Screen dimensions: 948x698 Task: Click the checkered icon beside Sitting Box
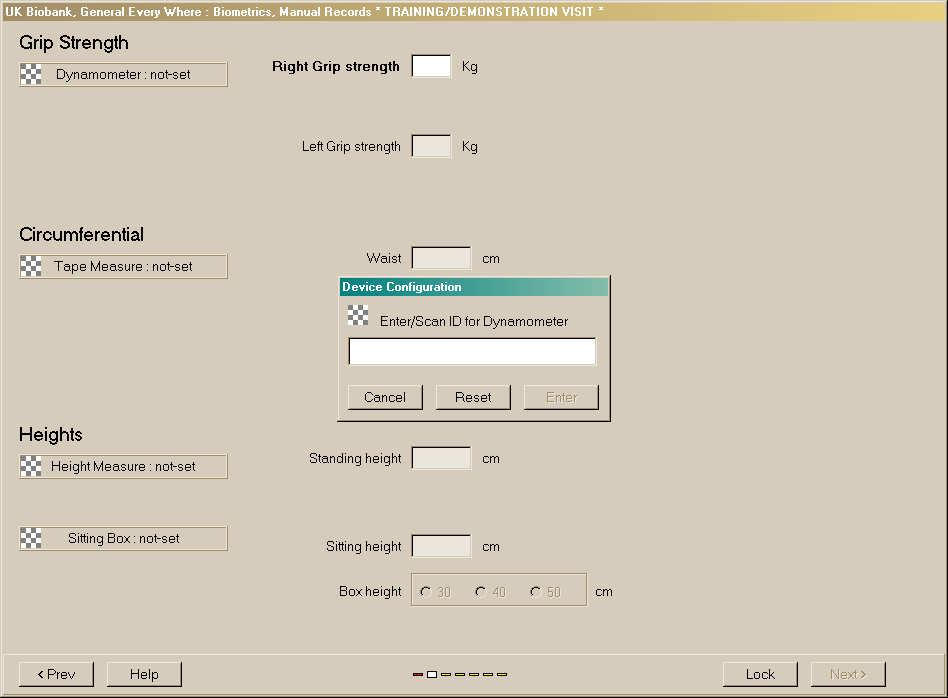[32, 538]
